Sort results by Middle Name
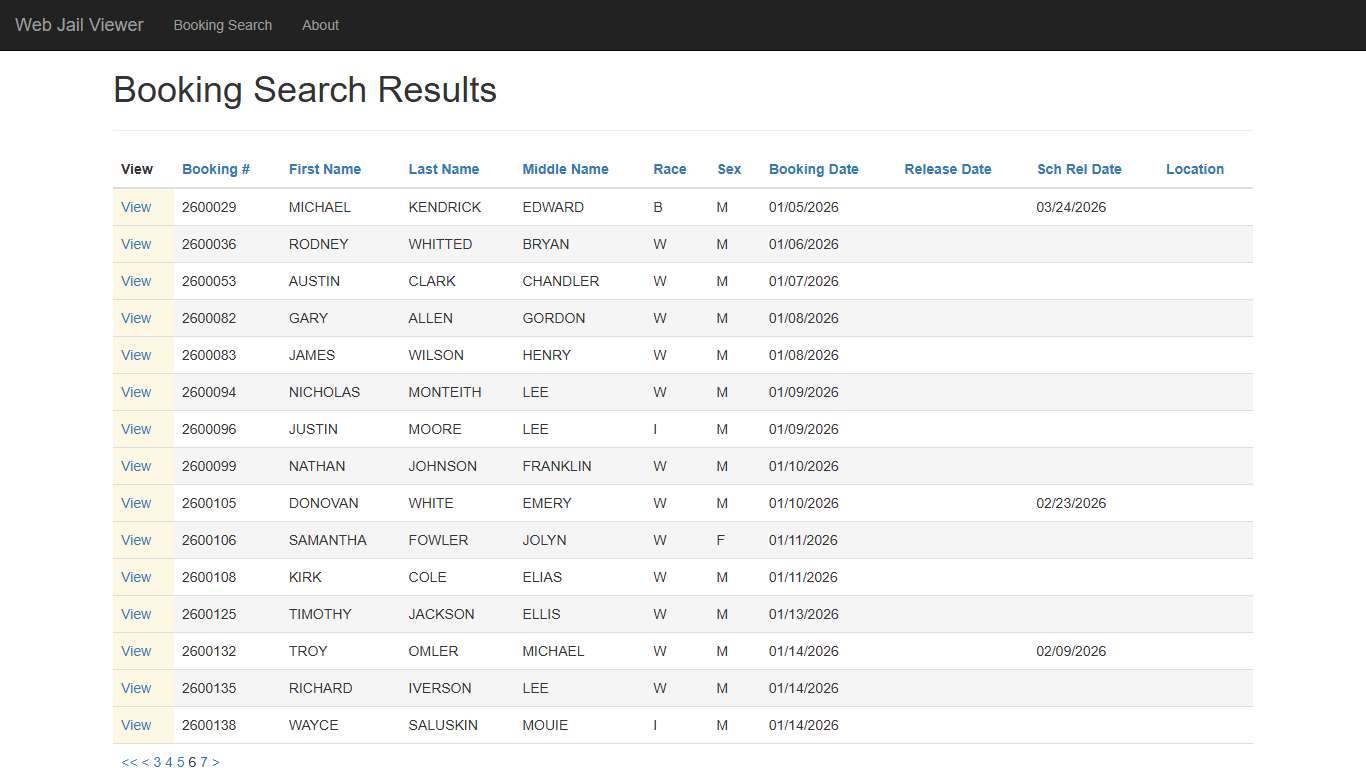 565,169
